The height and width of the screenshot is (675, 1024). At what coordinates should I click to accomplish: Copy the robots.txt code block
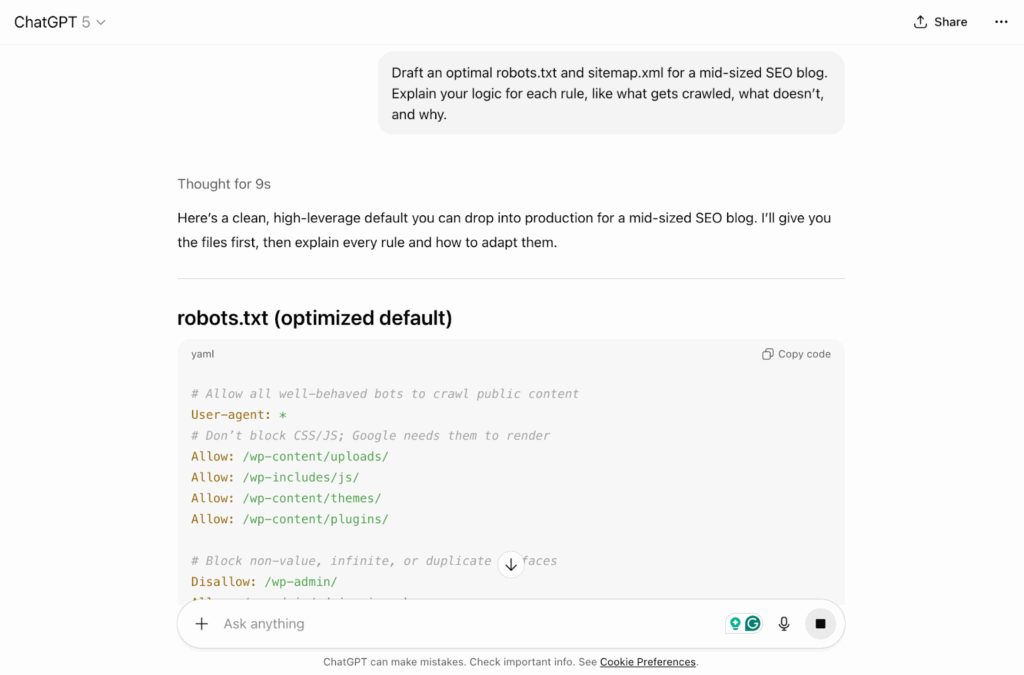796,354
